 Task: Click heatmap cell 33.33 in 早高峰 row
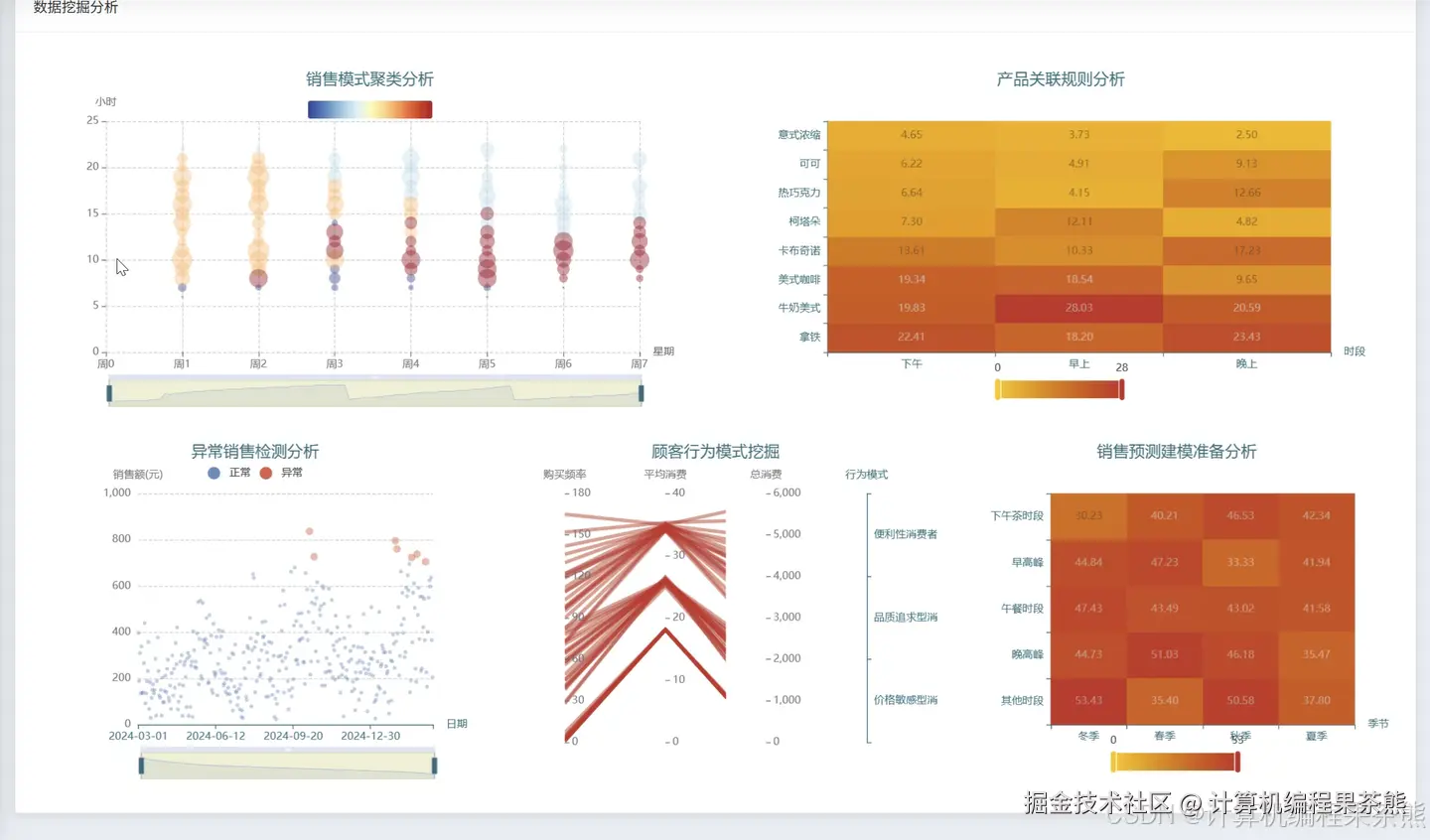1240,562
